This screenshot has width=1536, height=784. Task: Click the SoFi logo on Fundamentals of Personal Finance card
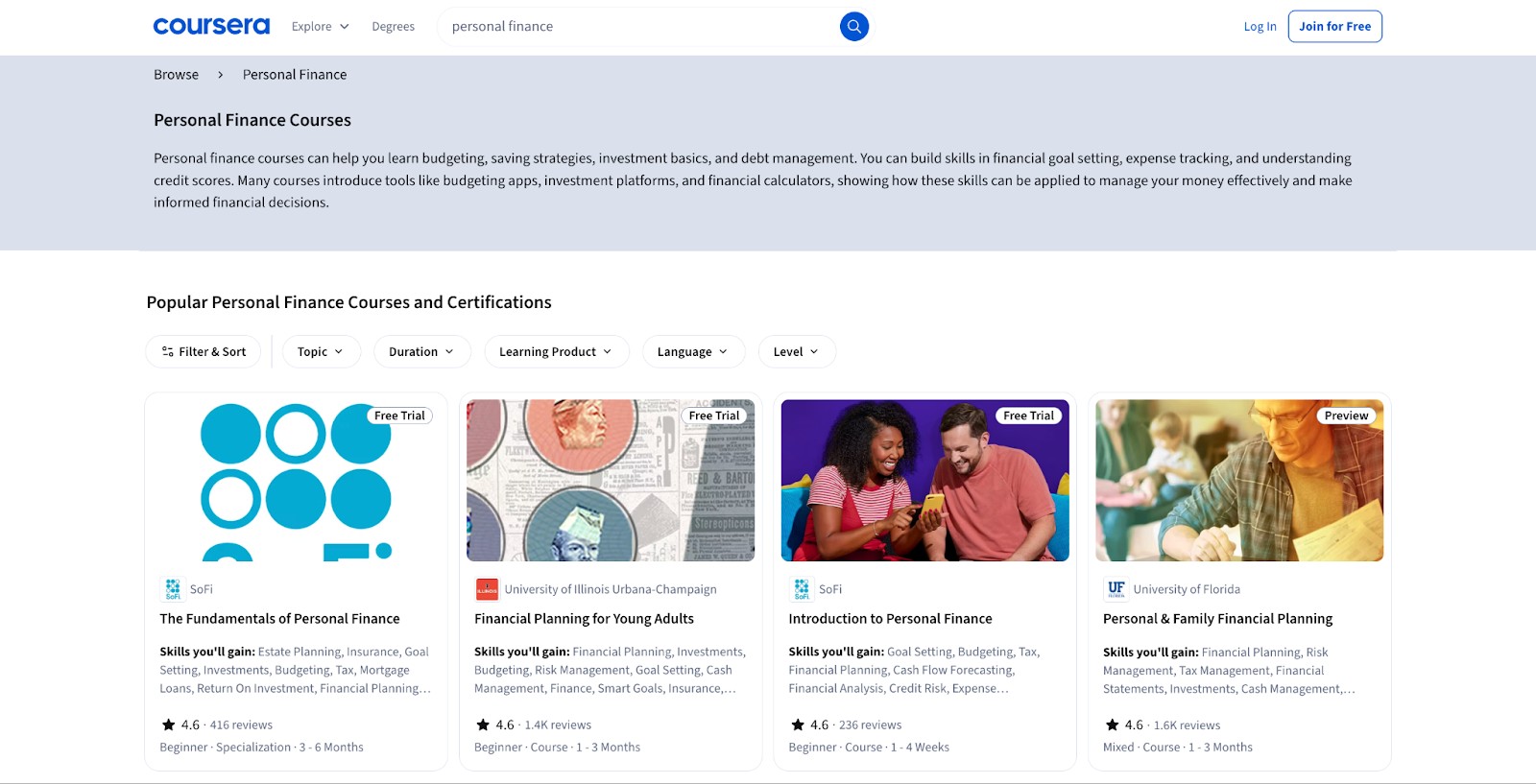pyautogui.click(x=173, y=589)
